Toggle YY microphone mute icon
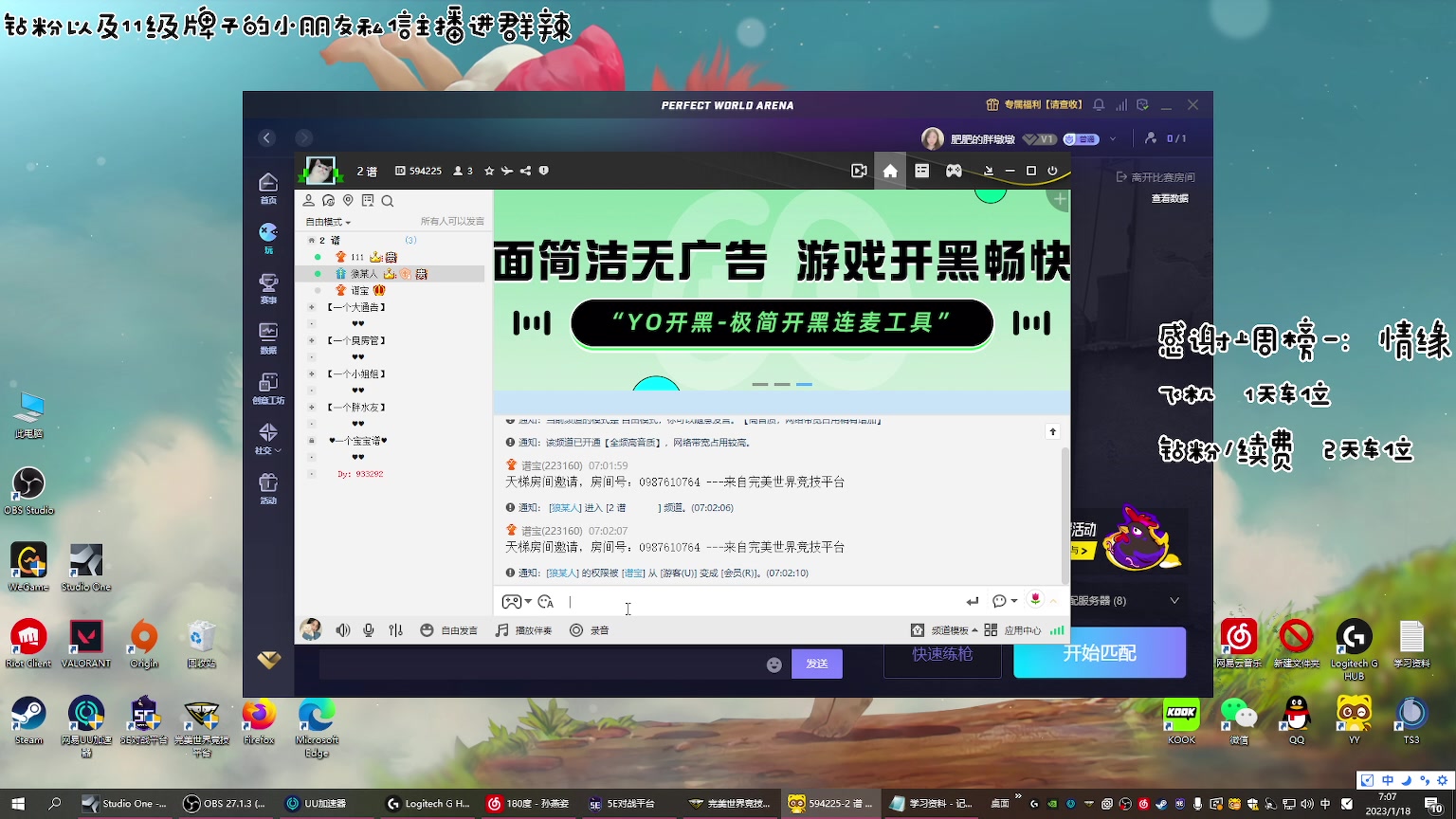Screen dimensions: 1456x819 click(x=369, y=630)
